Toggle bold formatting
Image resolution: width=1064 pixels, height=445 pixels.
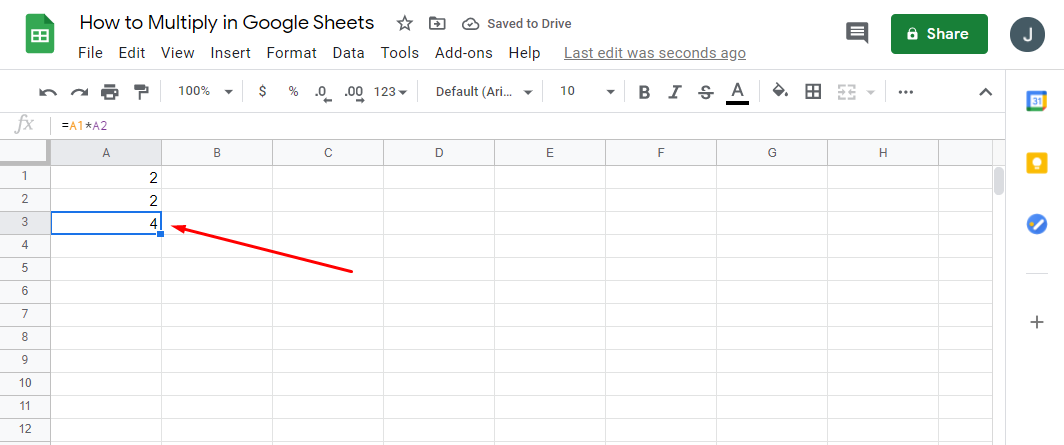[x=644, y=92]
